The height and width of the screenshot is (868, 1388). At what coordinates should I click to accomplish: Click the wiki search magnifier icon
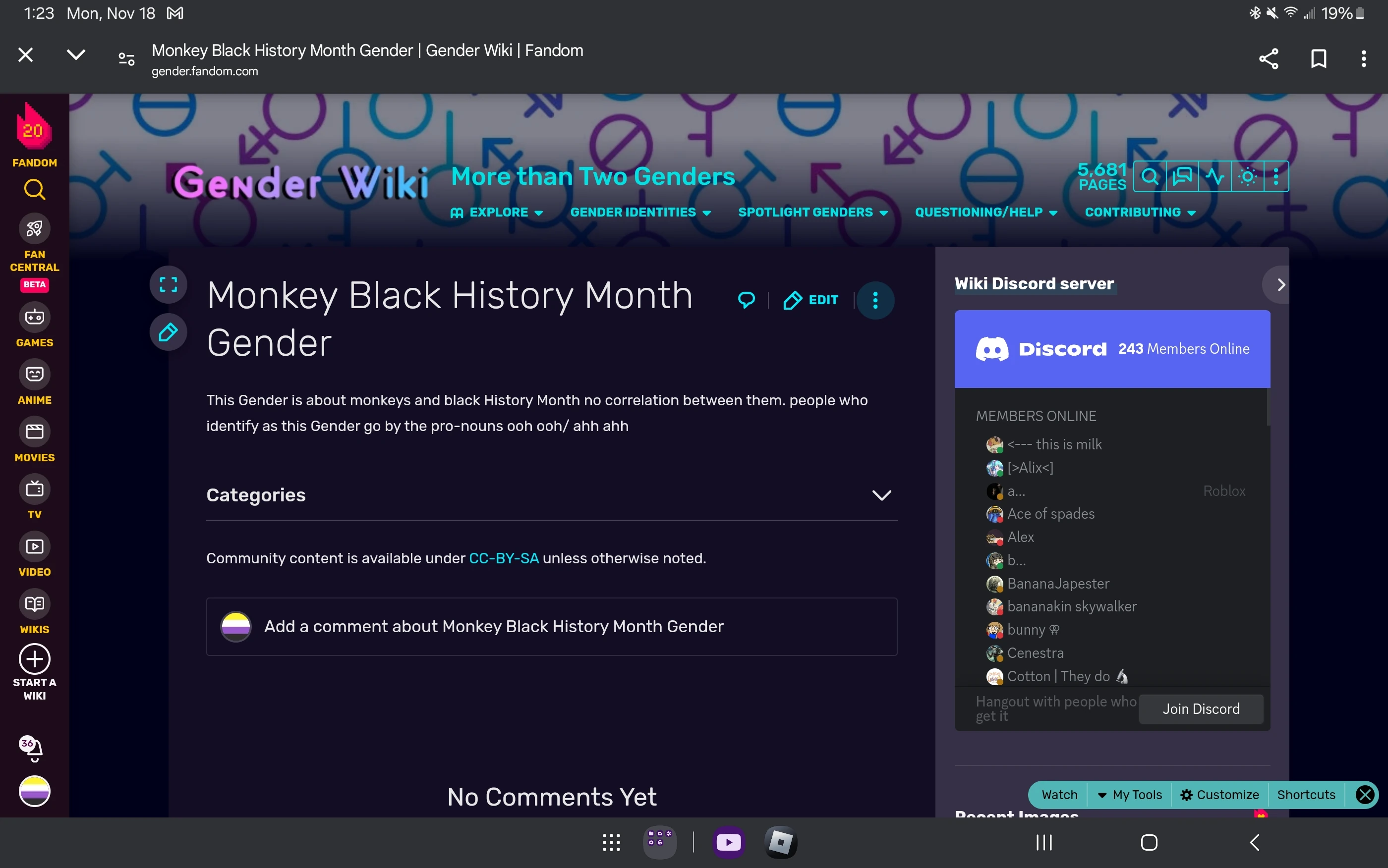click(x=1149, y=176)
